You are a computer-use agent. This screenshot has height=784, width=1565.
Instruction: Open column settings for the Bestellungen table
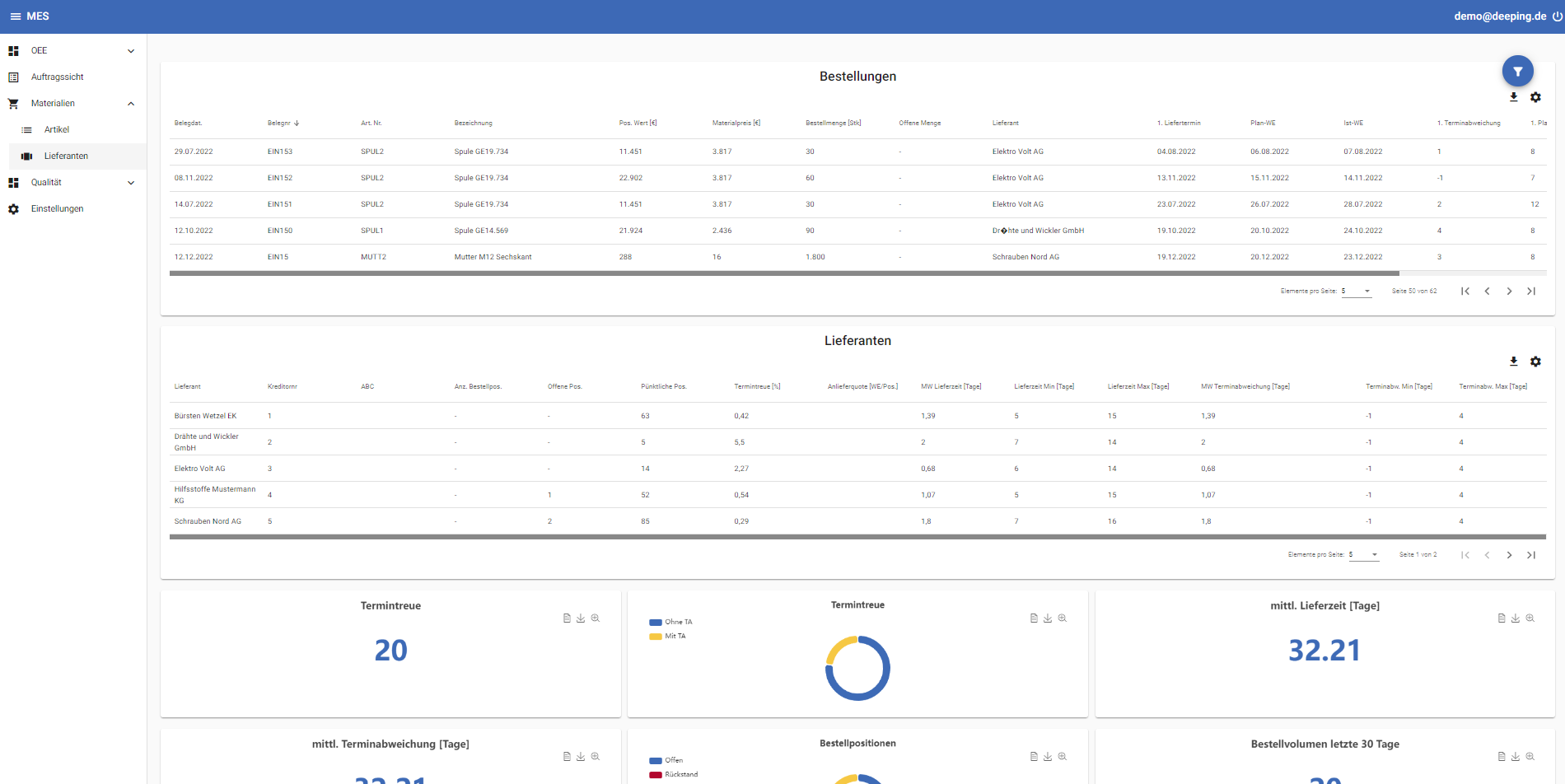click(1535, 97)
